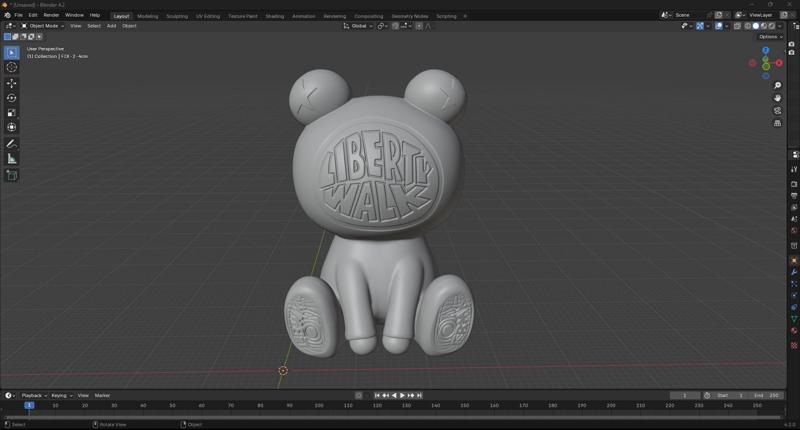800x430 pixels.
Task: Select the Select Box tool
Action: click(11, 53)
